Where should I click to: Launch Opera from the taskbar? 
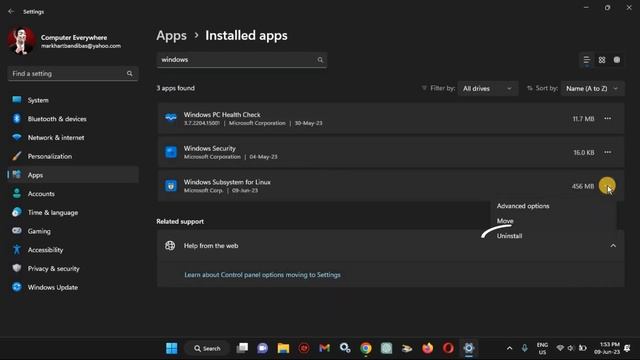pyautogui.click(x=448, y=348)
